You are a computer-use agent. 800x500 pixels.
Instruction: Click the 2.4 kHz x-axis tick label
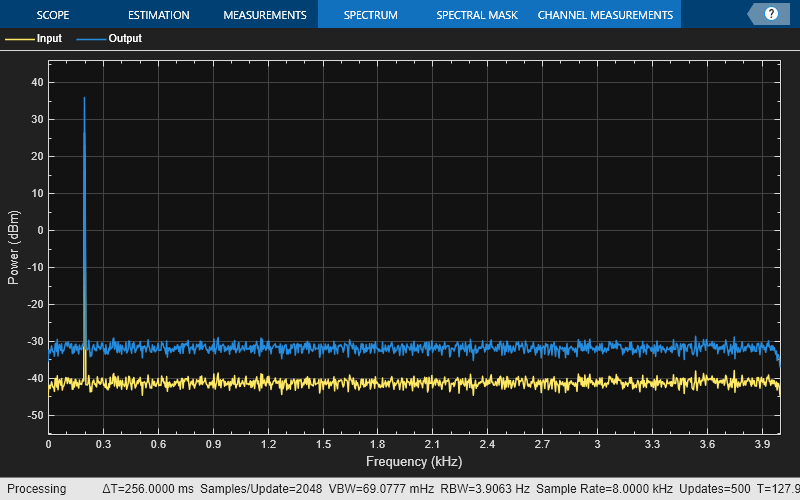pyautogui.click(x=487, y=444)
